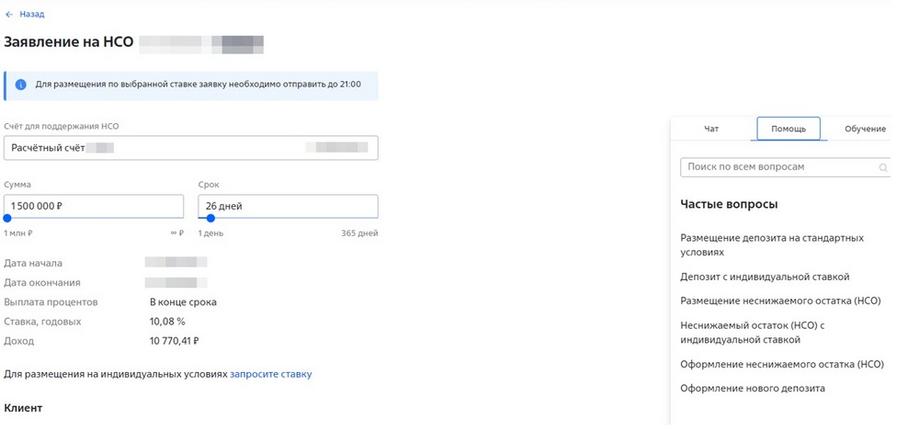Open Депозит с индивидуальной ставкой question
The image size is (919, 431).
click(764, 277)
